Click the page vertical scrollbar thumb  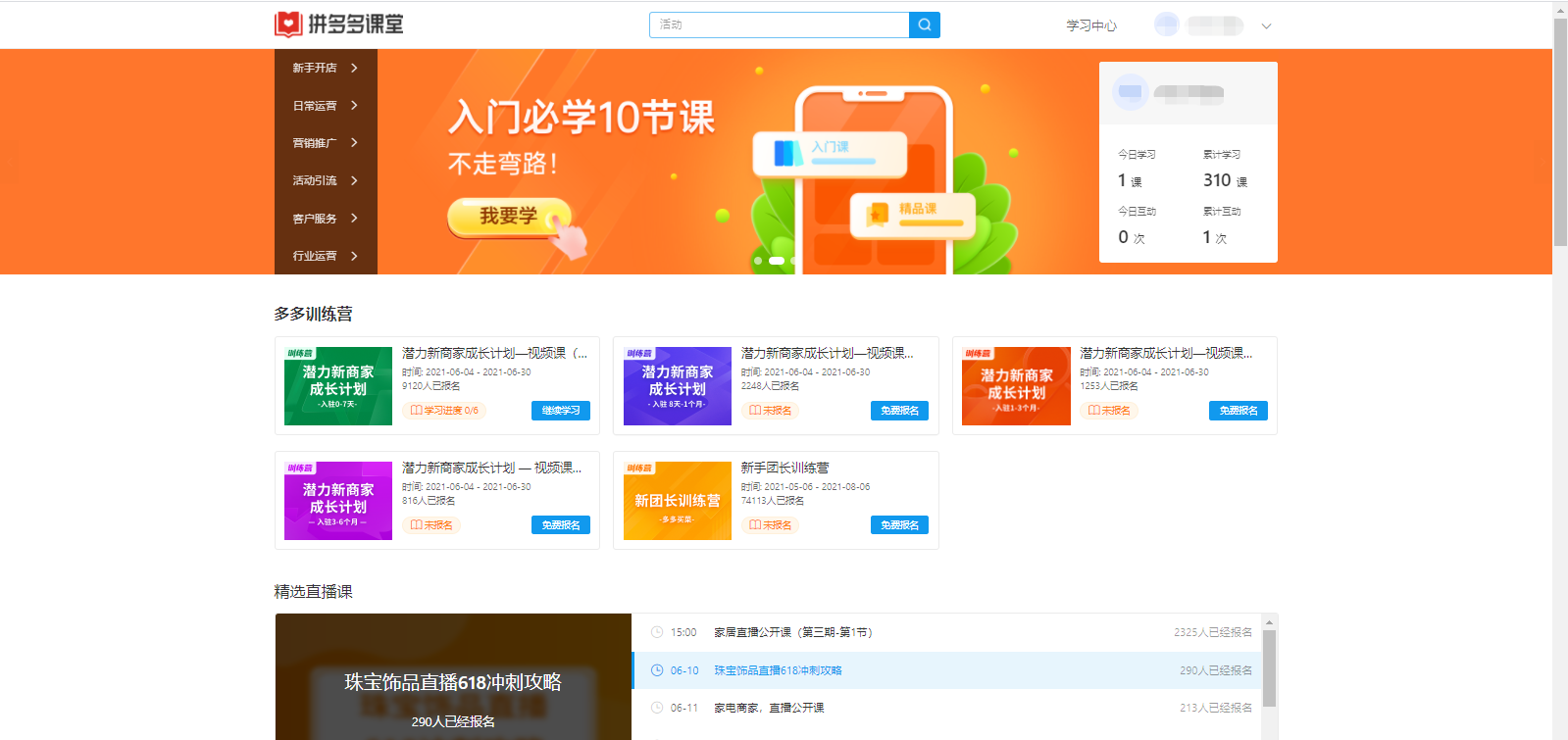(x=1560, y=132)
